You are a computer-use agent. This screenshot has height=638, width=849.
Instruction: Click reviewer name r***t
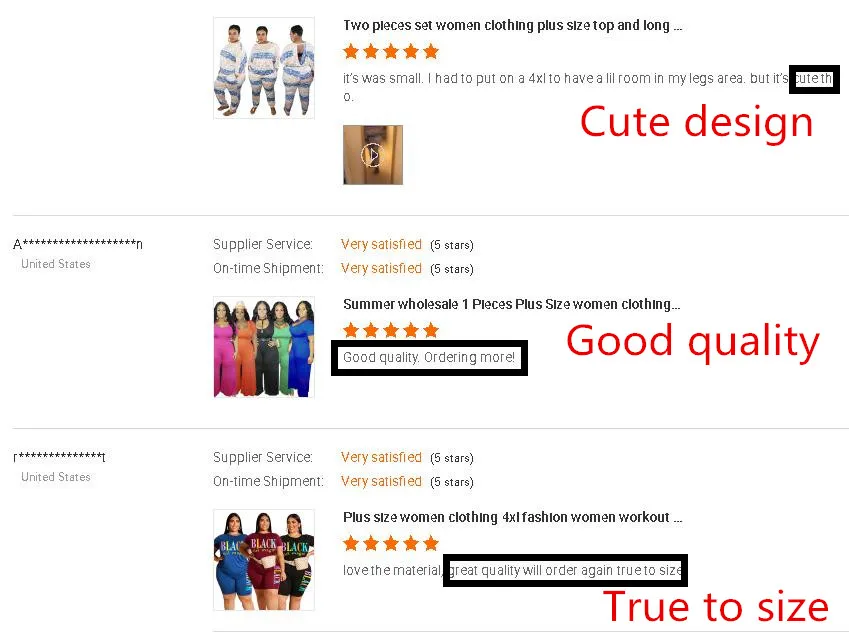tap(60, 457)
